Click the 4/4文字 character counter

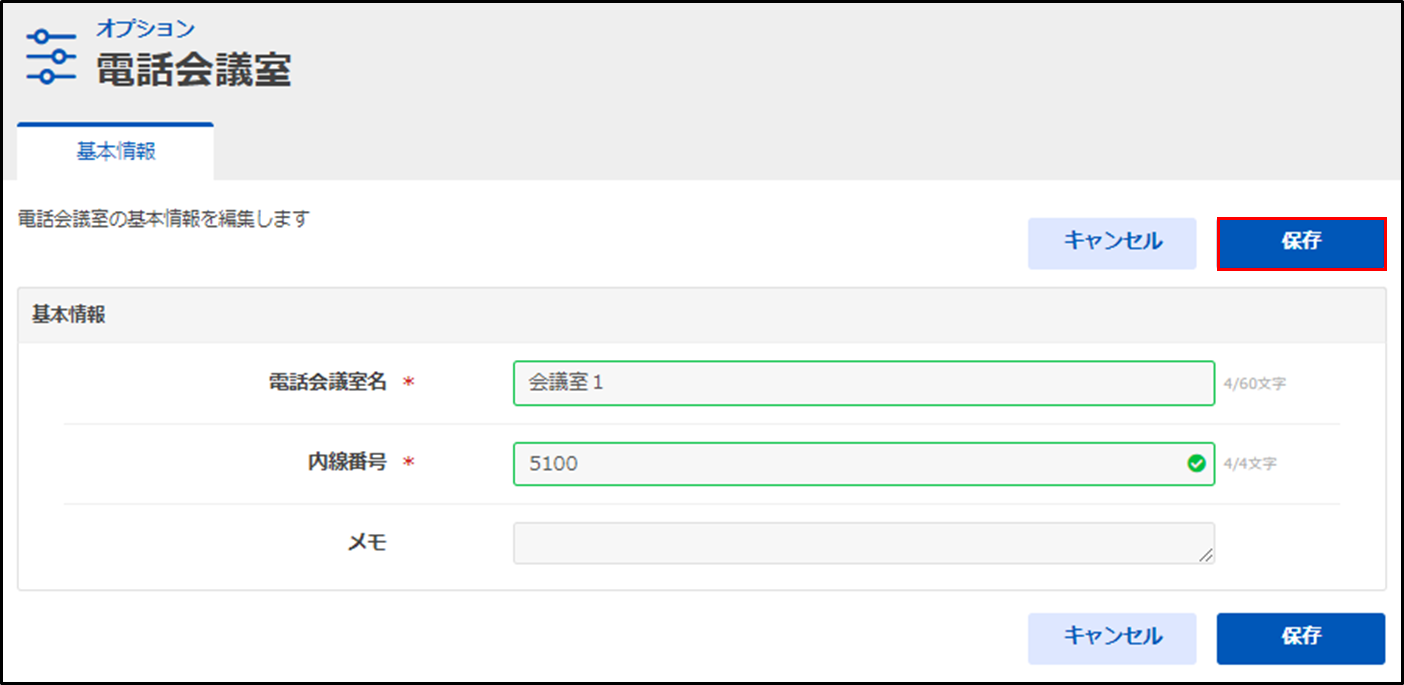pos(1250,464)
